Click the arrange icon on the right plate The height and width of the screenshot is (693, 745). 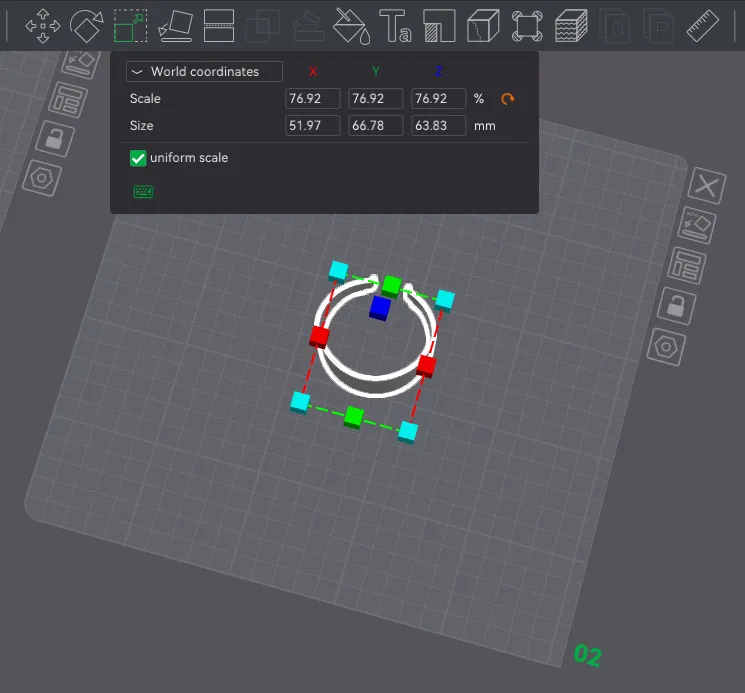(688, 266)
